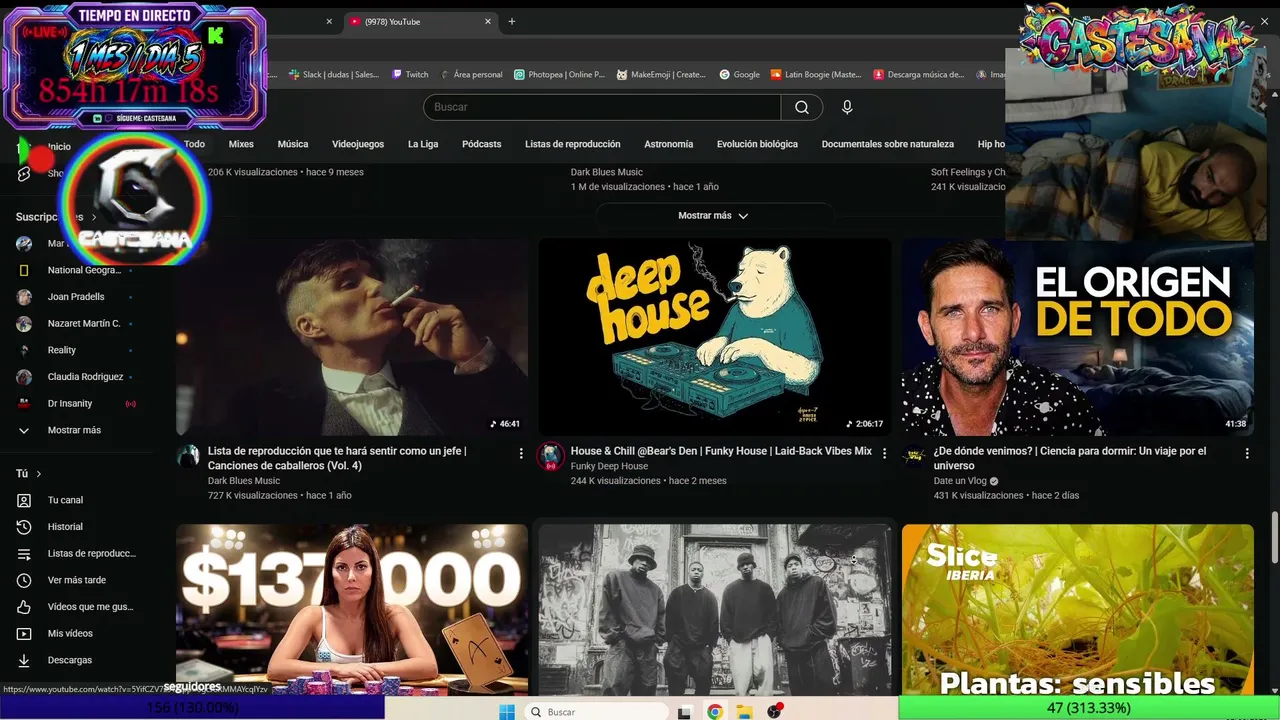Open the Photopea bookmark

pyautogui.click(x=560, y=75)
